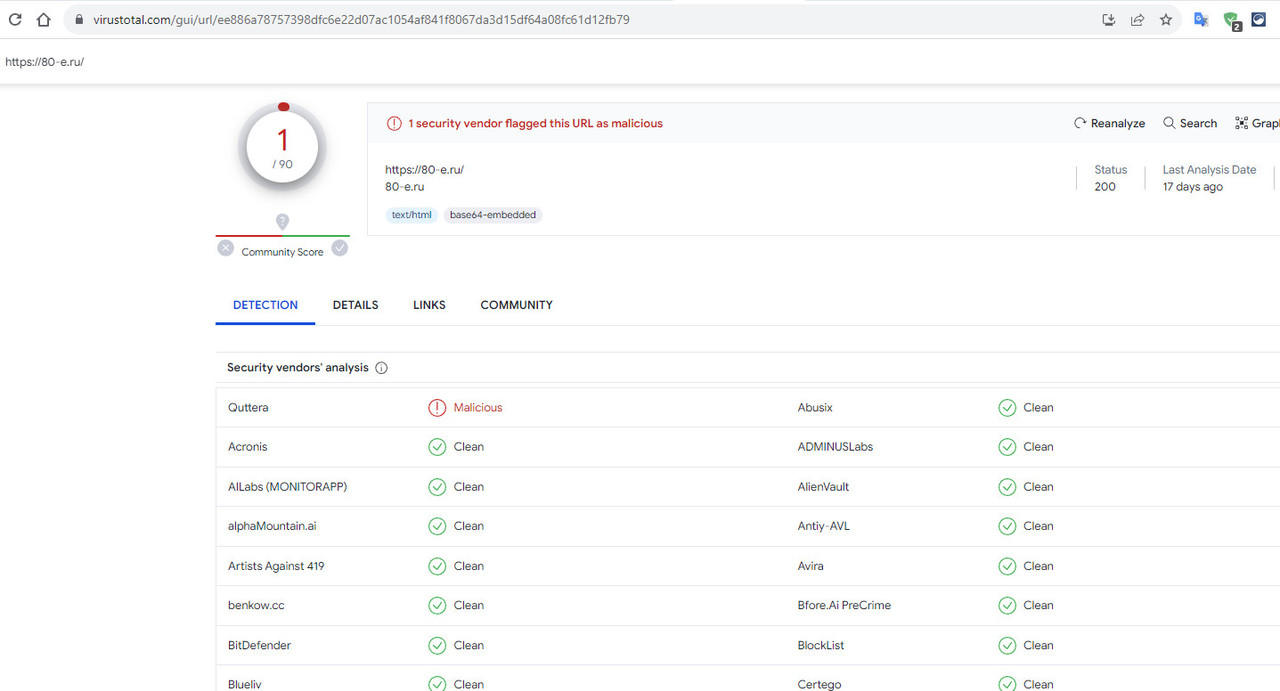Viewport: 1280px width, 691px height.
Task: Click the Bfore.Ai PreCrime vendor name
Action: click(x=844, y=605)
